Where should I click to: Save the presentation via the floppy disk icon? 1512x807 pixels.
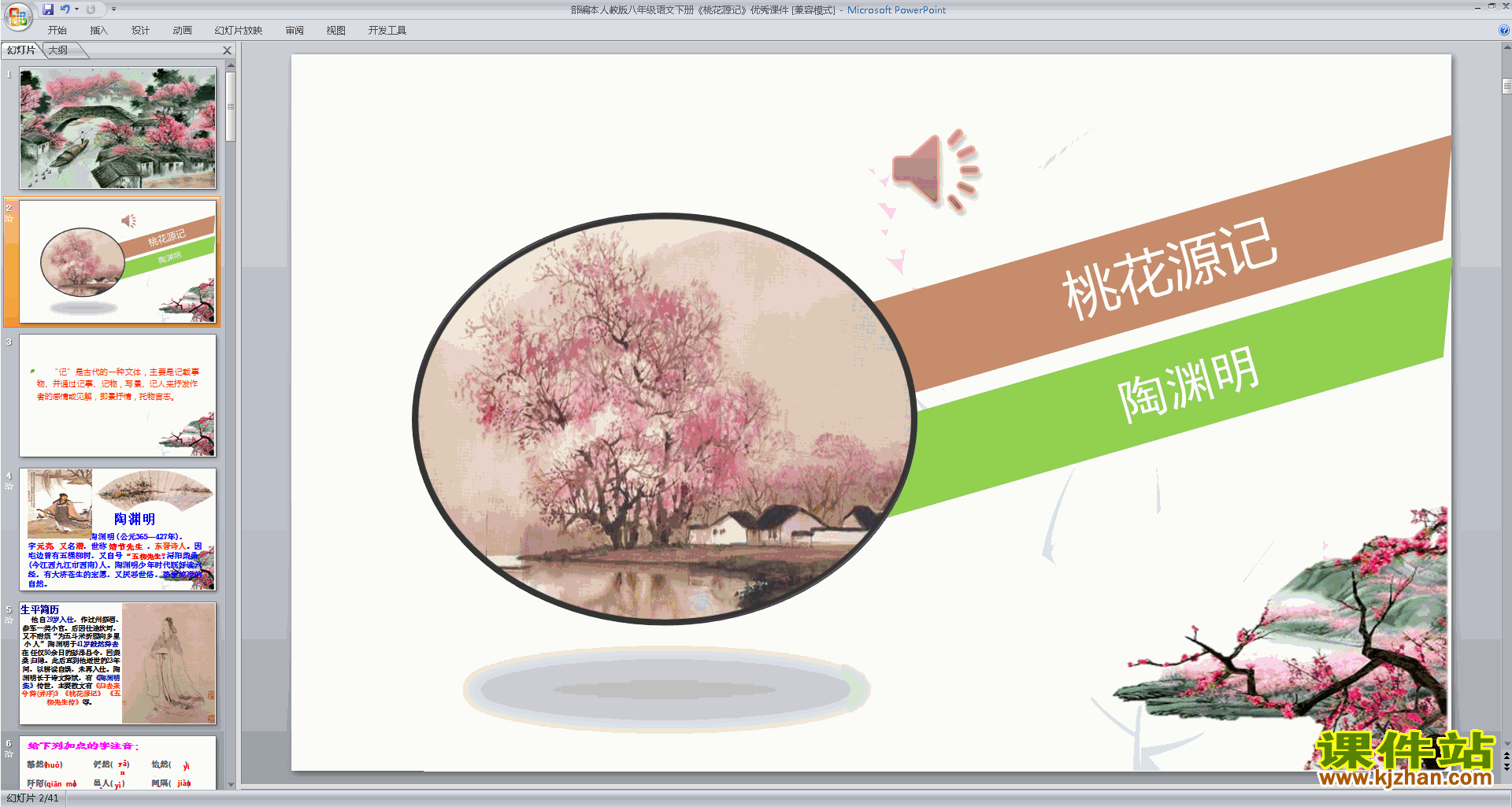(48, 9)
